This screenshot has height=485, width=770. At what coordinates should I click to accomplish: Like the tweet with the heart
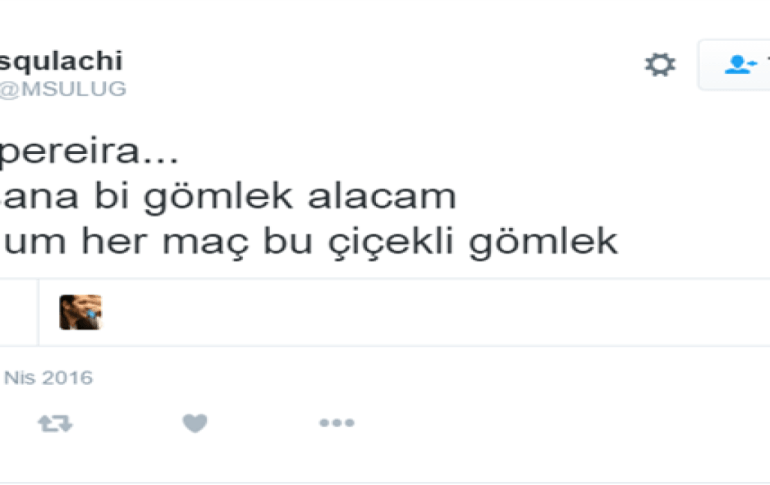pos(195,423)
